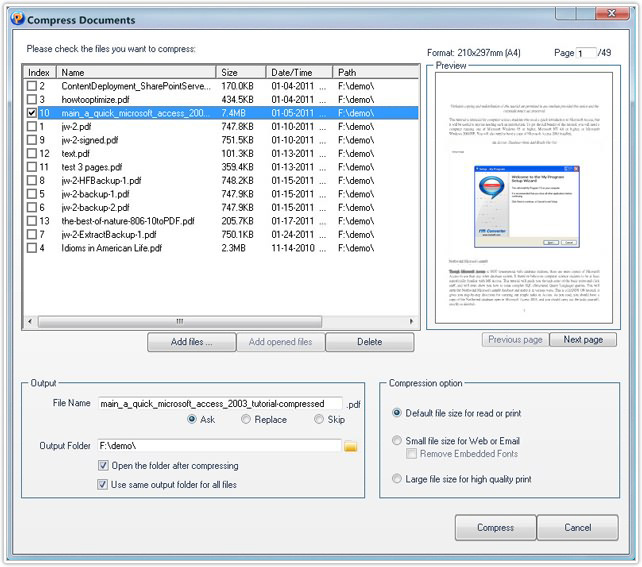Click the document preview thumbnail
Viewport: 642px width, 567px height.
[524, 198]
